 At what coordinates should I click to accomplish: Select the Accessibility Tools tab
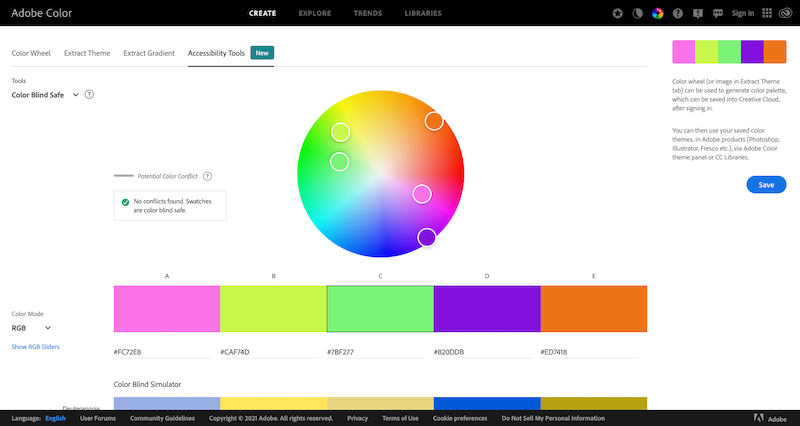[216, 53]
